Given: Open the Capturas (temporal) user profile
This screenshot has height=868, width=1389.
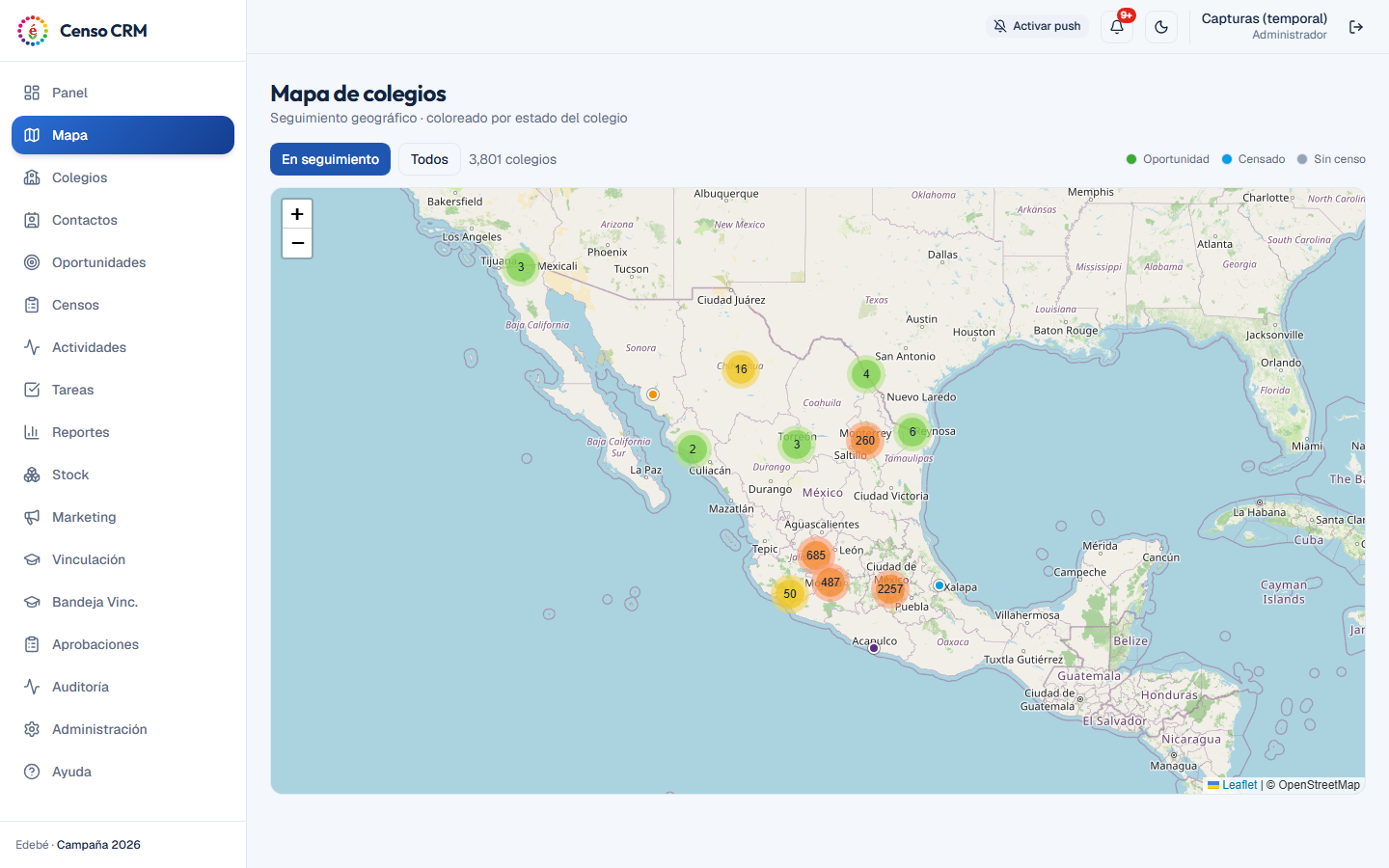Looking at the screenshot, I should point(1264,26).
